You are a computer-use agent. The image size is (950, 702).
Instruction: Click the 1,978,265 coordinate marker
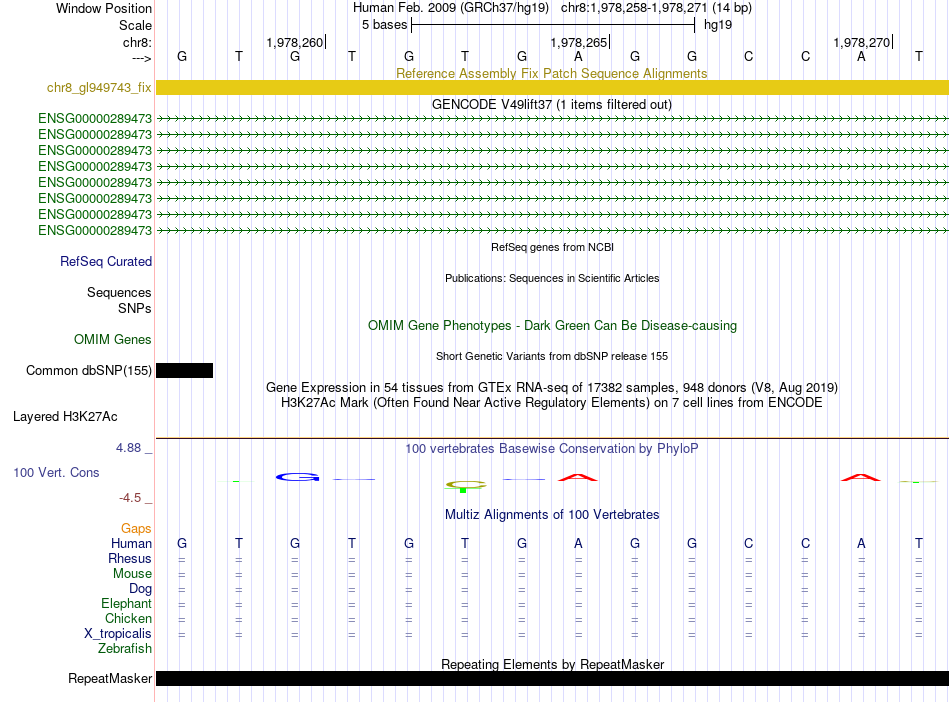(579, 42)
